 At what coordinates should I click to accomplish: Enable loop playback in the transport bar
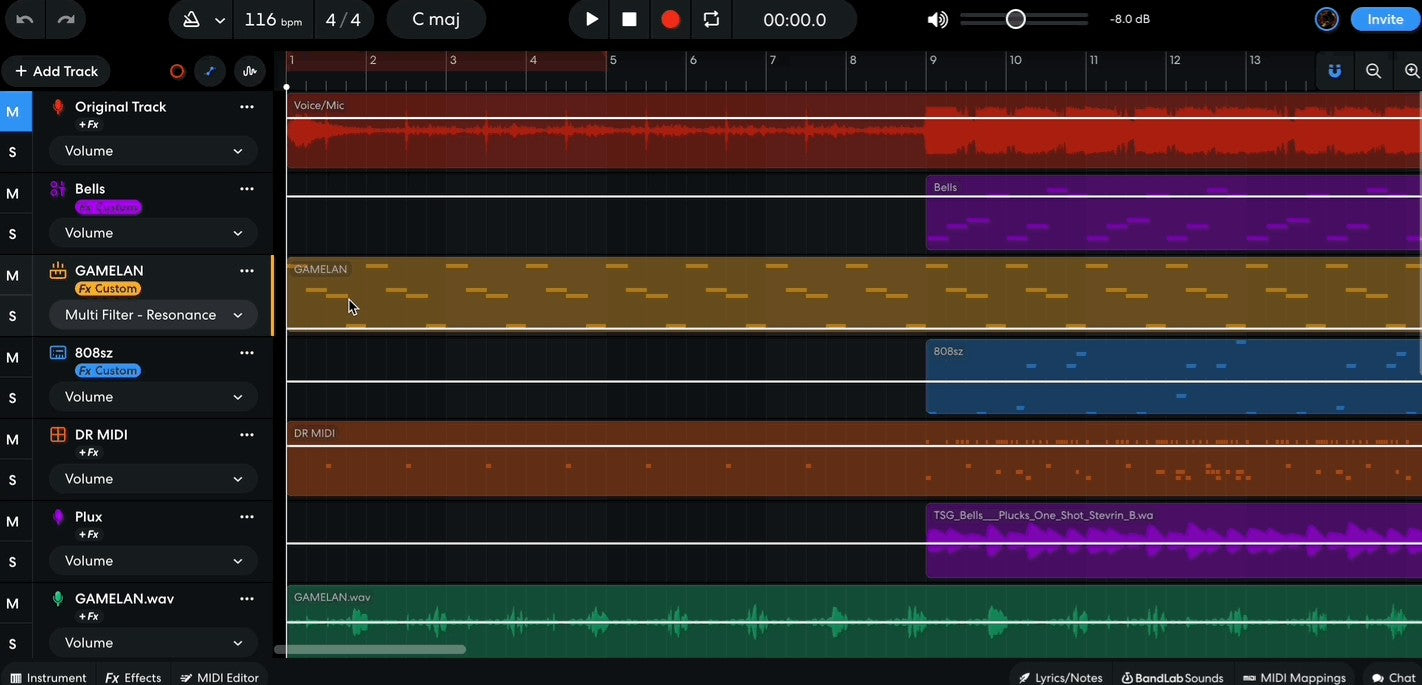pos(711,18)
